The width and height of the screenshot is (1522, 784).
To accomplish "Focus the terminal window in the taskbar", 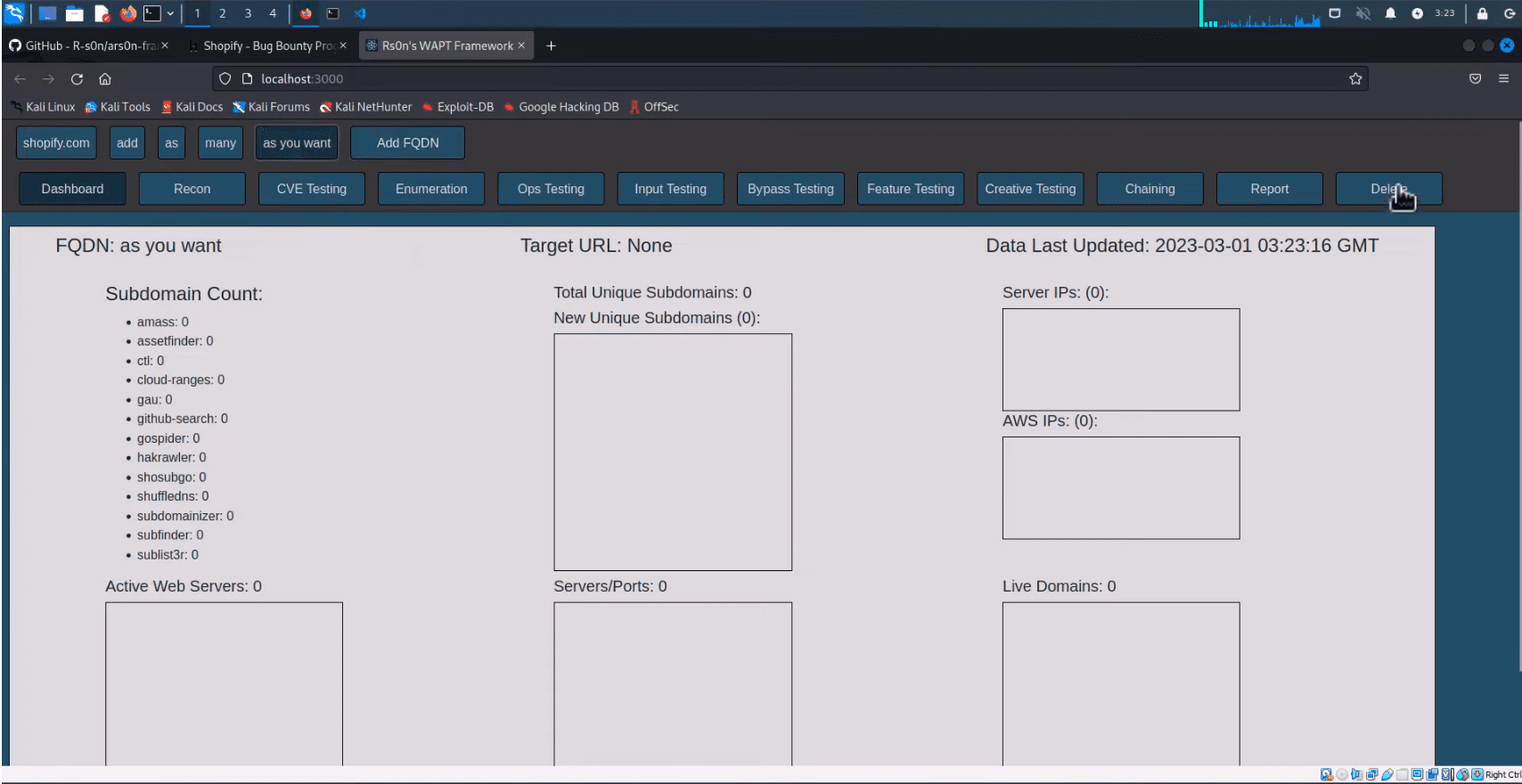I will [333, 13].
